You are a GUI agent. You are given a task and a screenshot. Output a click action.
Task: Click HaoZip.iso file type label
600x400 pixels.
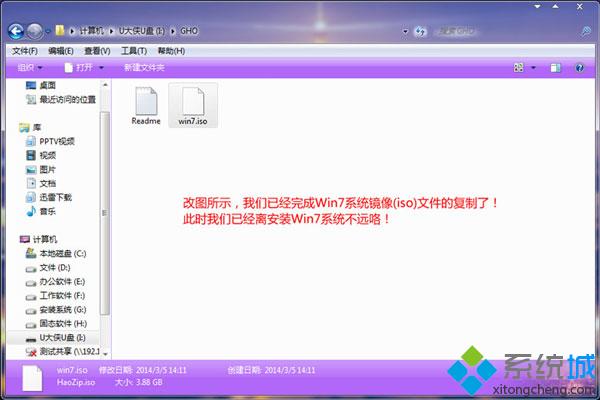click(76, 382)
